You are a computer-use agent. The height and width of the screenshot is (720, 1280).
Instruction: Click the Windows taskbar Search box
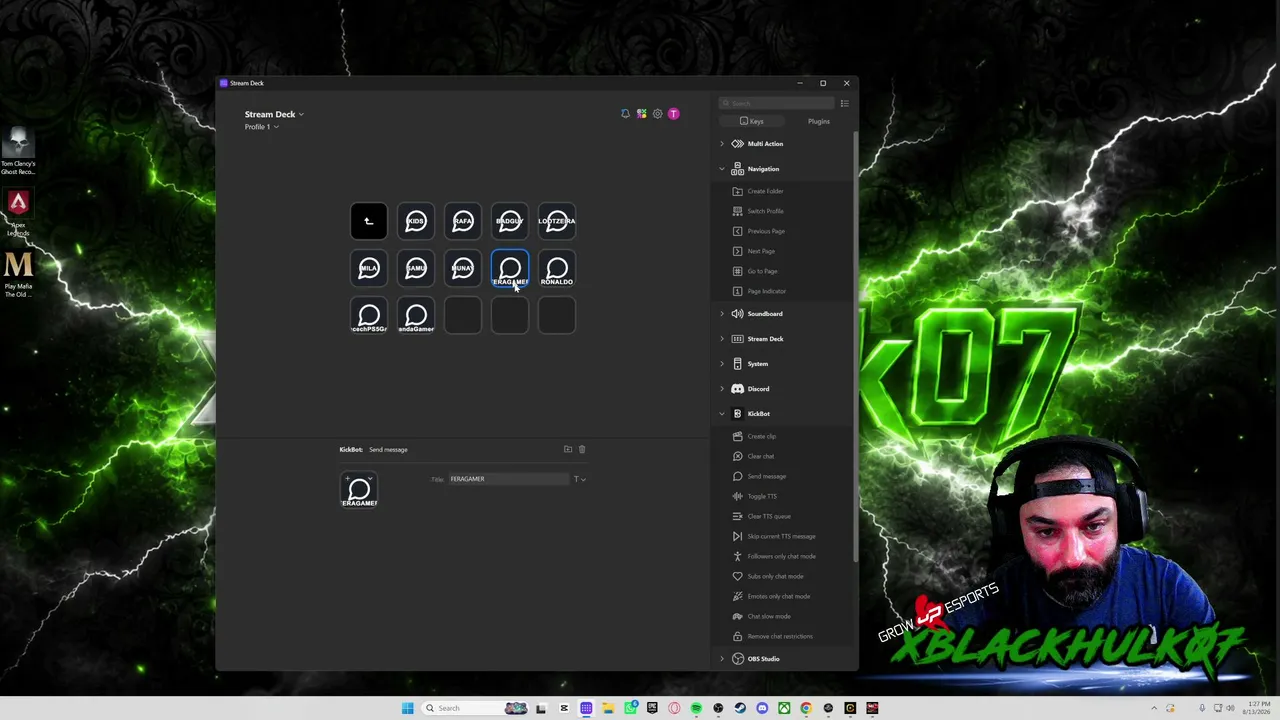click(474, 708)
